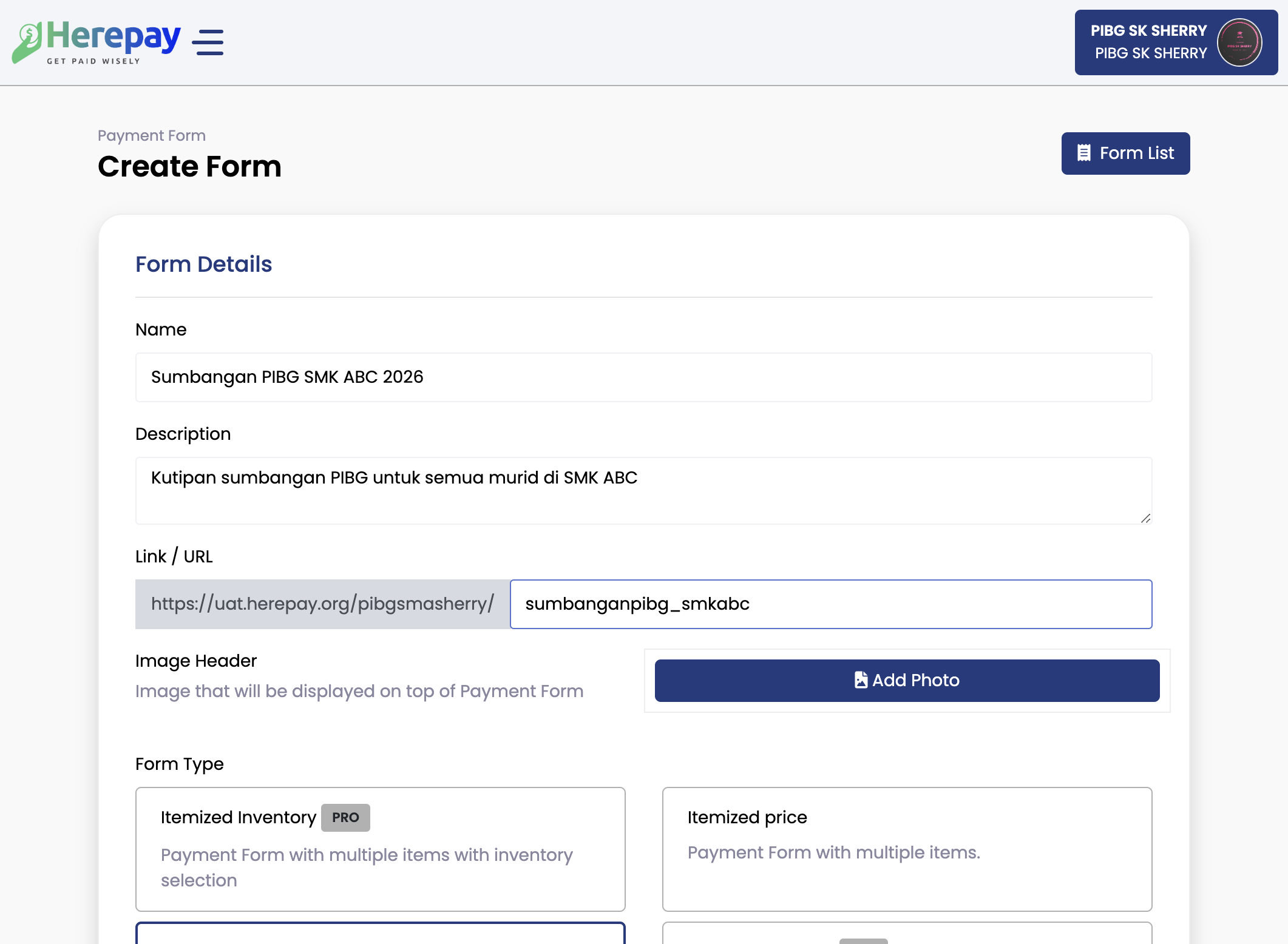Image resolution: width=1288 pixels, height=944 pixels.
Task: Select the Itemized Inventory form type
Action: 381,849
